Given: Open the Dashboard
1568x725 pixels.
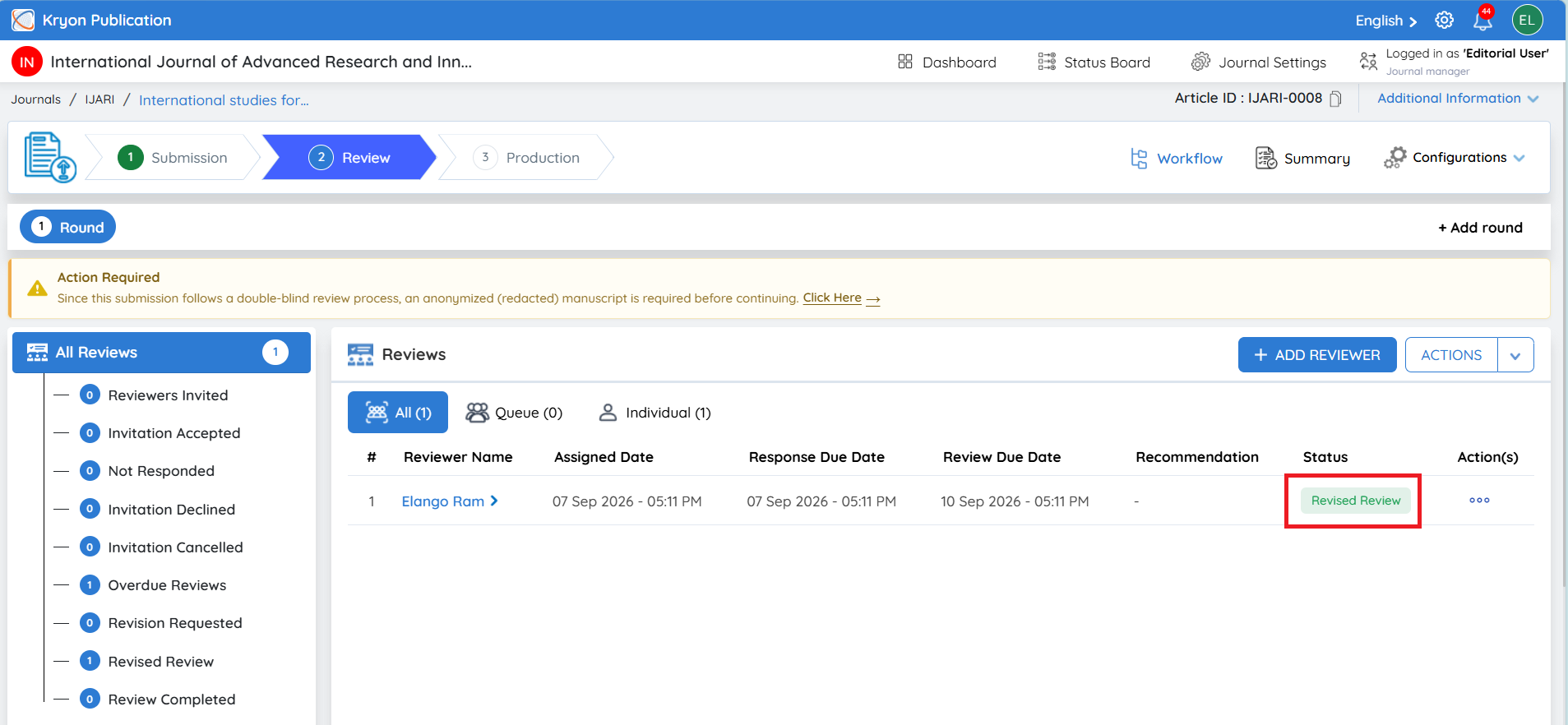Looking at the screenshot, I should 947,62.
